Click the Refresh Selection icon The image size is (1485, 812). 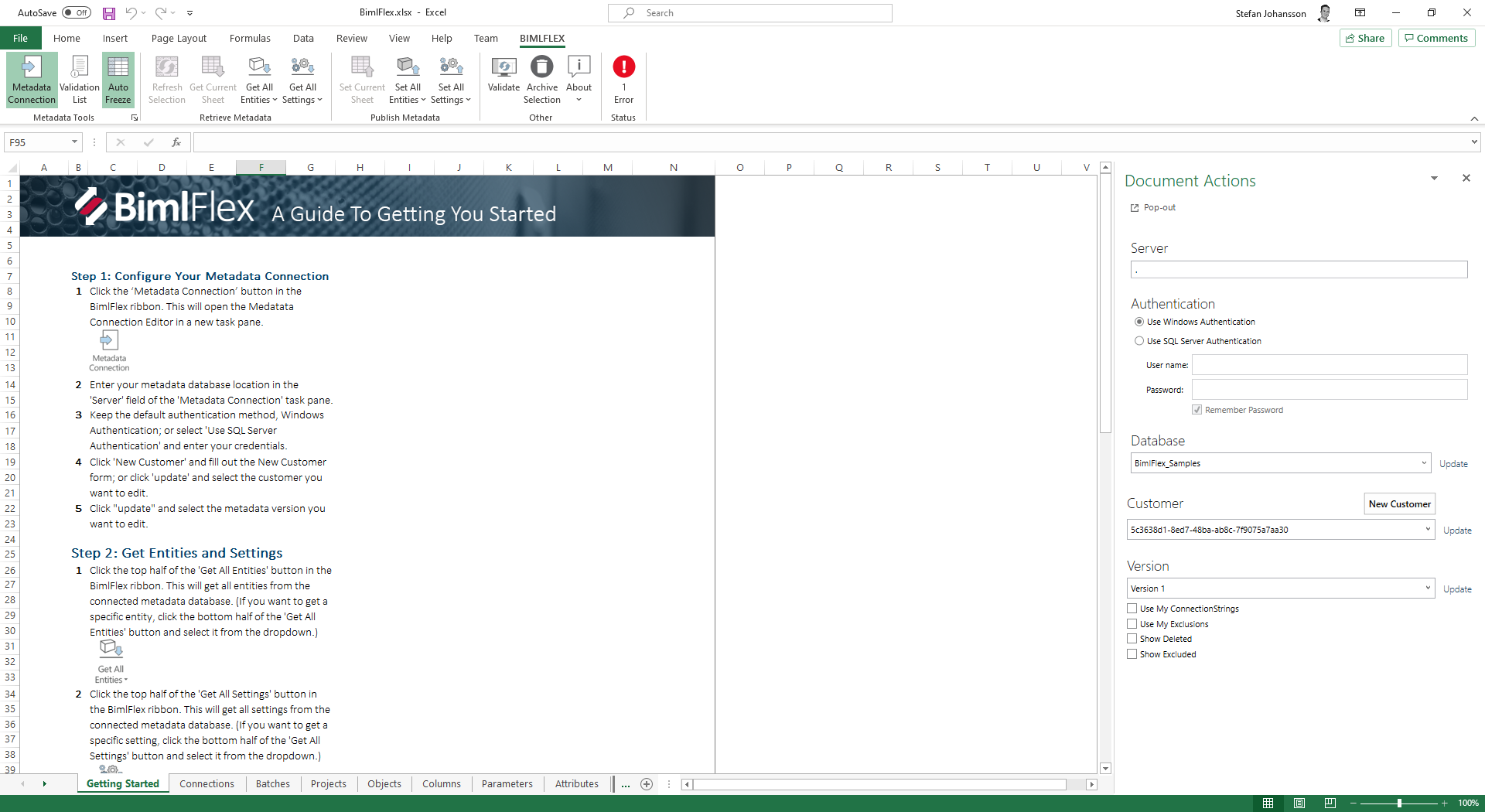point(166,77)
